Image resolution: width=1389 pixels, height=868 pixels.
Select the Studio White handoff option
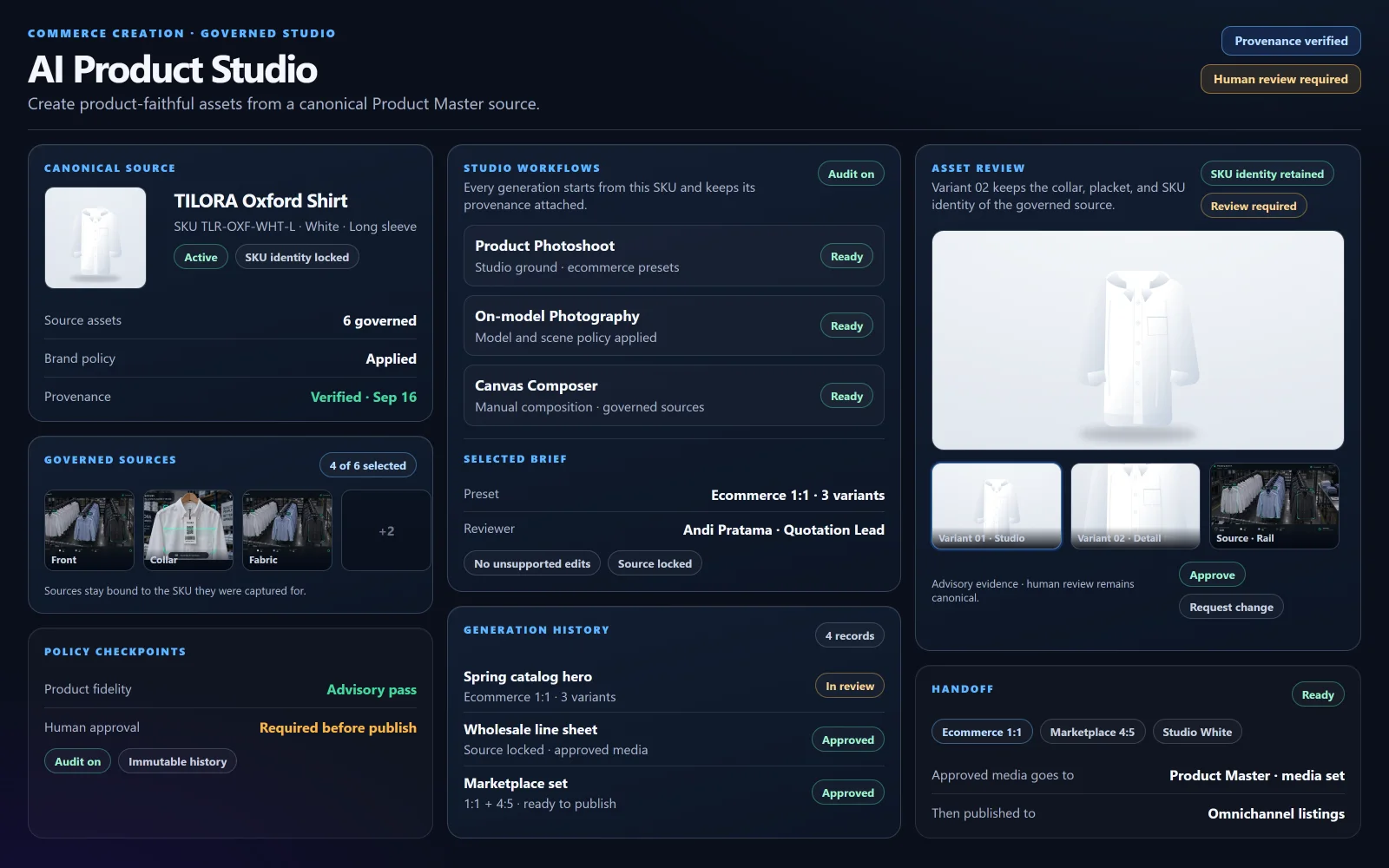pyautogui.click(x=1197, y=732)
